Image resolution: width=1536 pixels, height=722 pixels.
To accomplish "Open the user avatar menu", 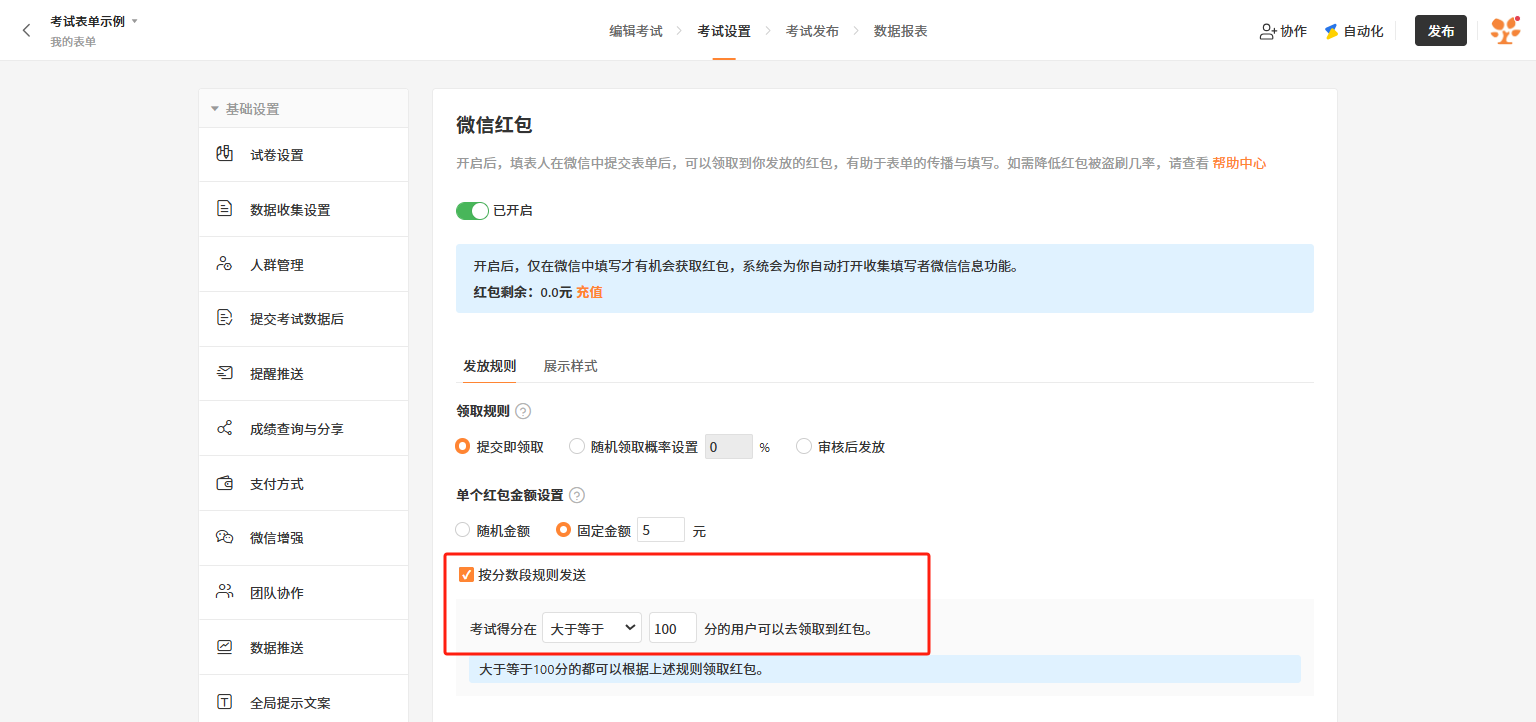I will (1504, 30).
